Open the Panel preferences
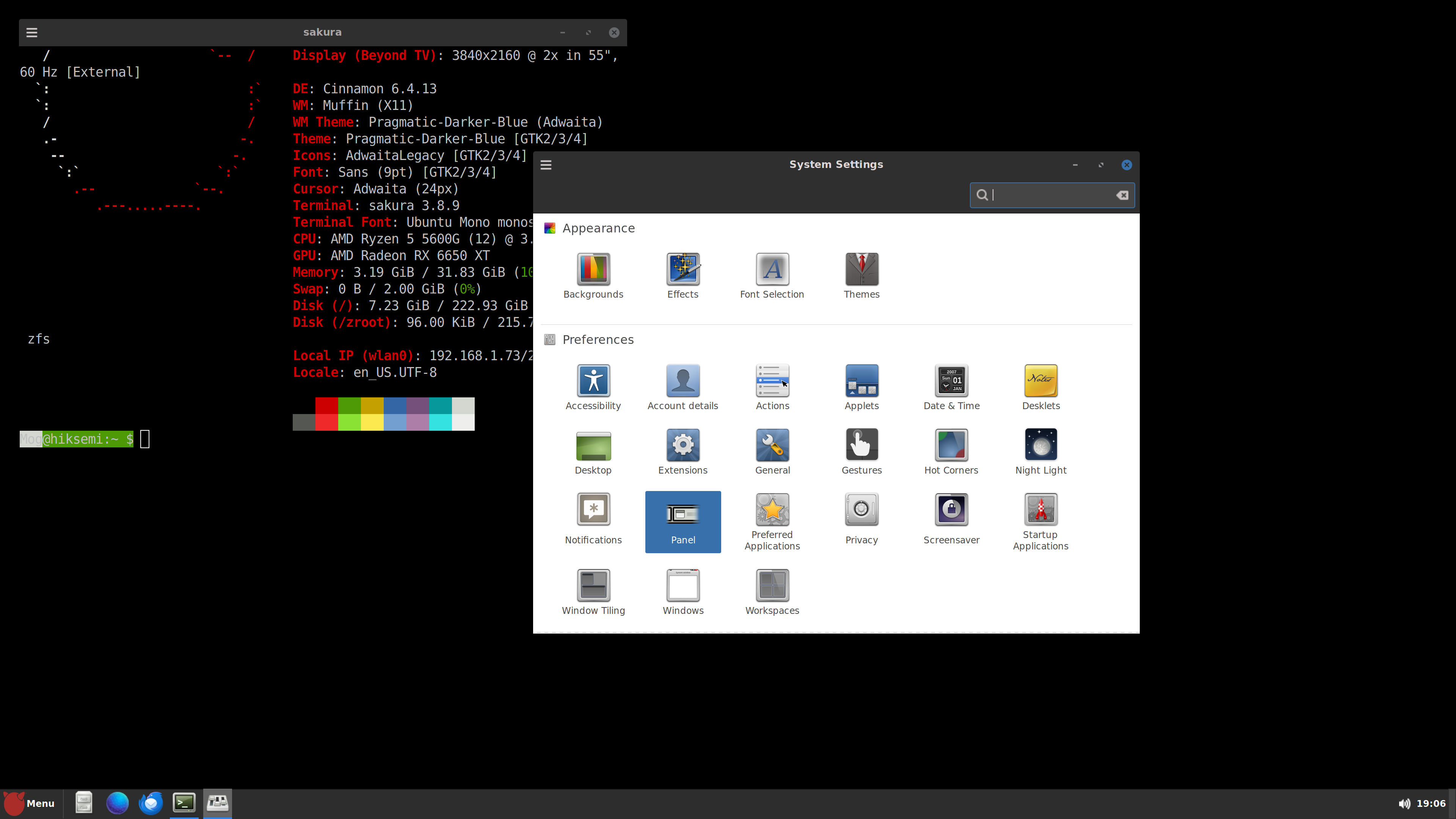 [683, 521]
